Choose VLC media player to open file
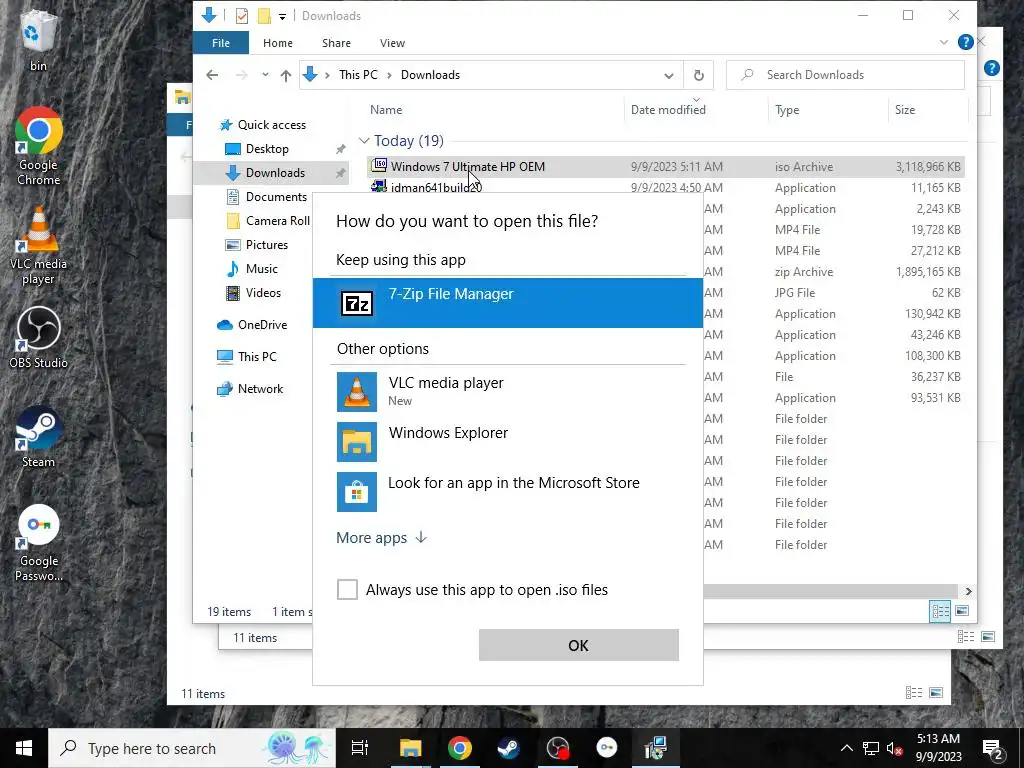Image resolution: width=1024 pixels, height=768 pixels. pos(507,391)
